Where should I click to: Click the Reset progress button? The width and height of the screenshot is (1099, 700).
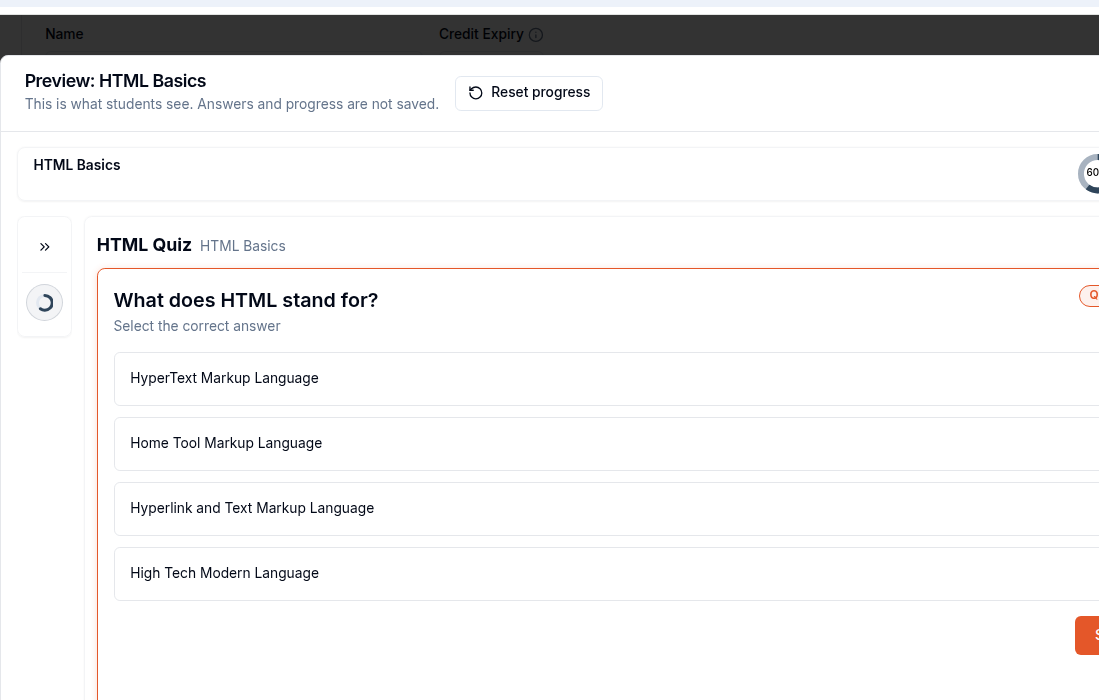point(528,93)
